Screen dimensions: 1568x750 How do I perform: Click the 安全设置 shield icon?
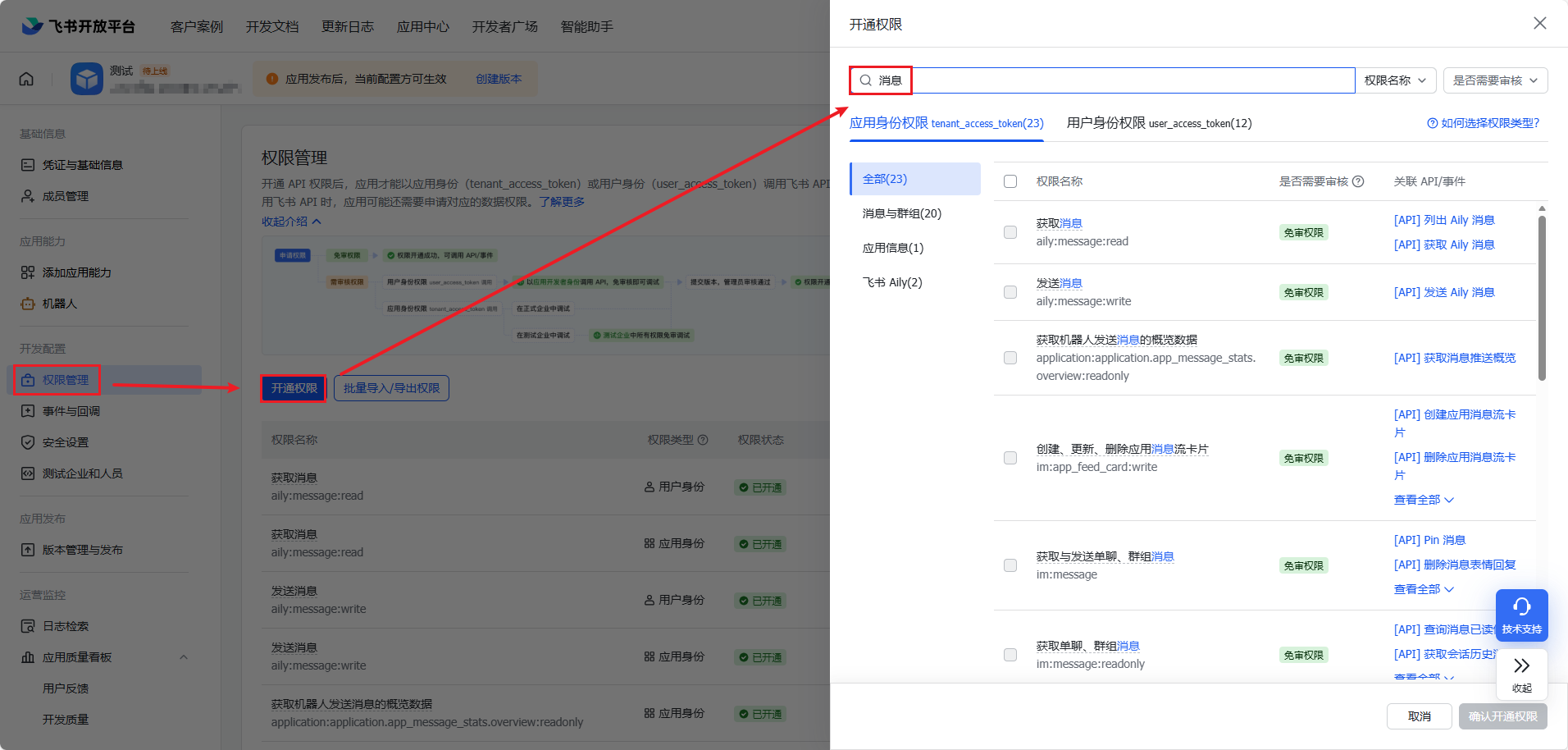coord(28,442)
